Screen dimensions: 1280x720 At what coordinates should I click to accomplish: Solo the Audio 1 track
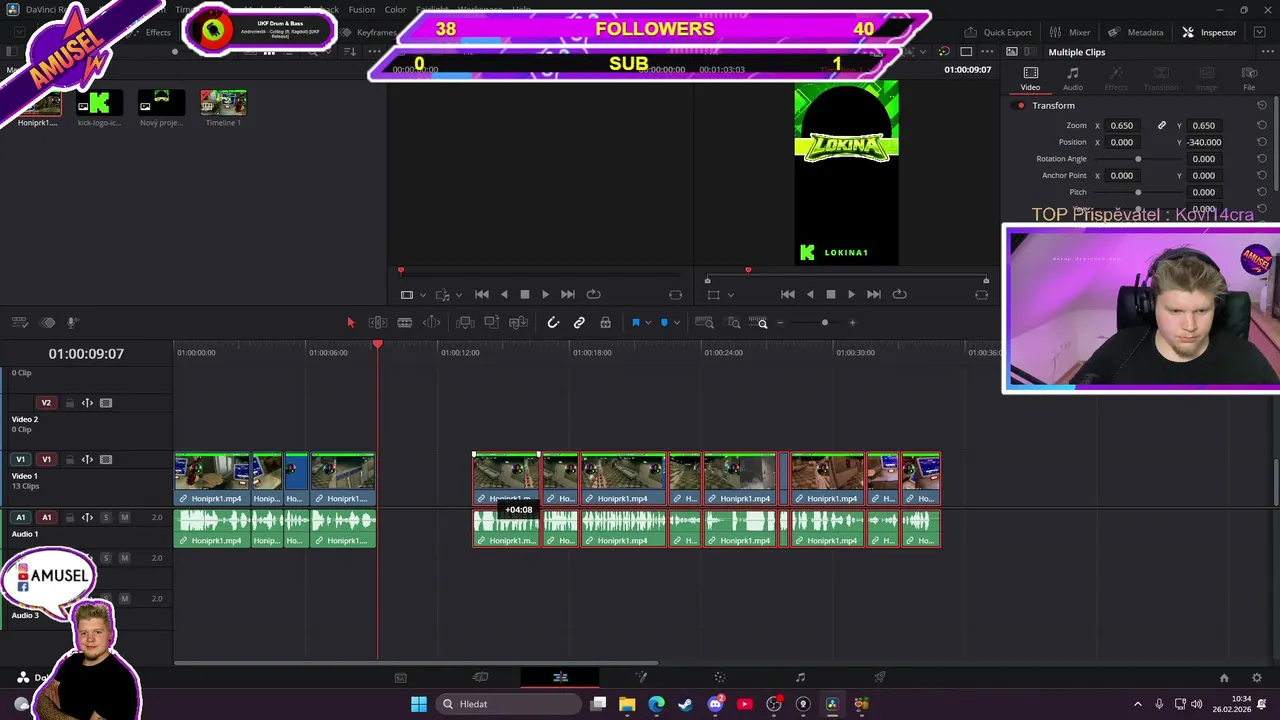[x=105, y=517]
